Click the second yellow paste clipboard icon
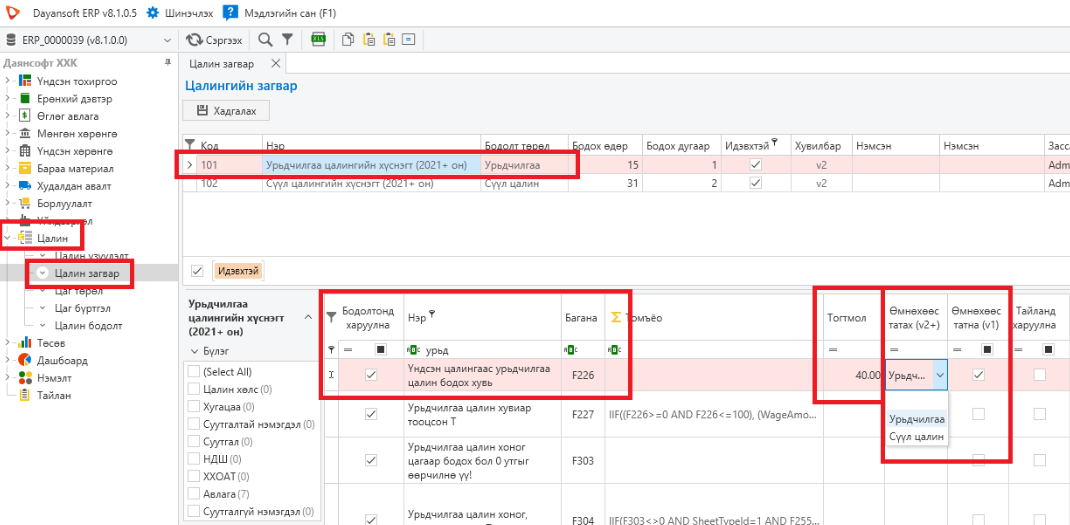Viewport: 1070px width, 525px height. point(389,39)
